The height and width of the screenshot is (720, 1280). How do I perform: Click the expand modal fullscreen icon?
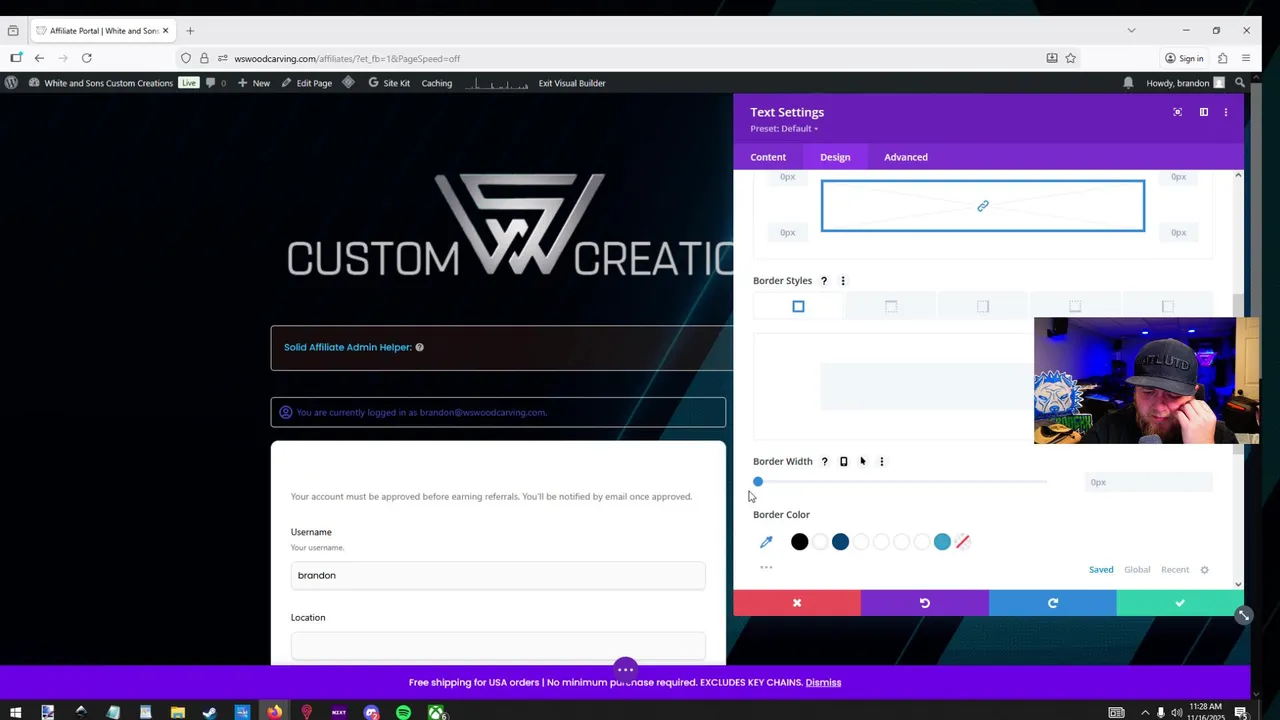[1177, 112]
